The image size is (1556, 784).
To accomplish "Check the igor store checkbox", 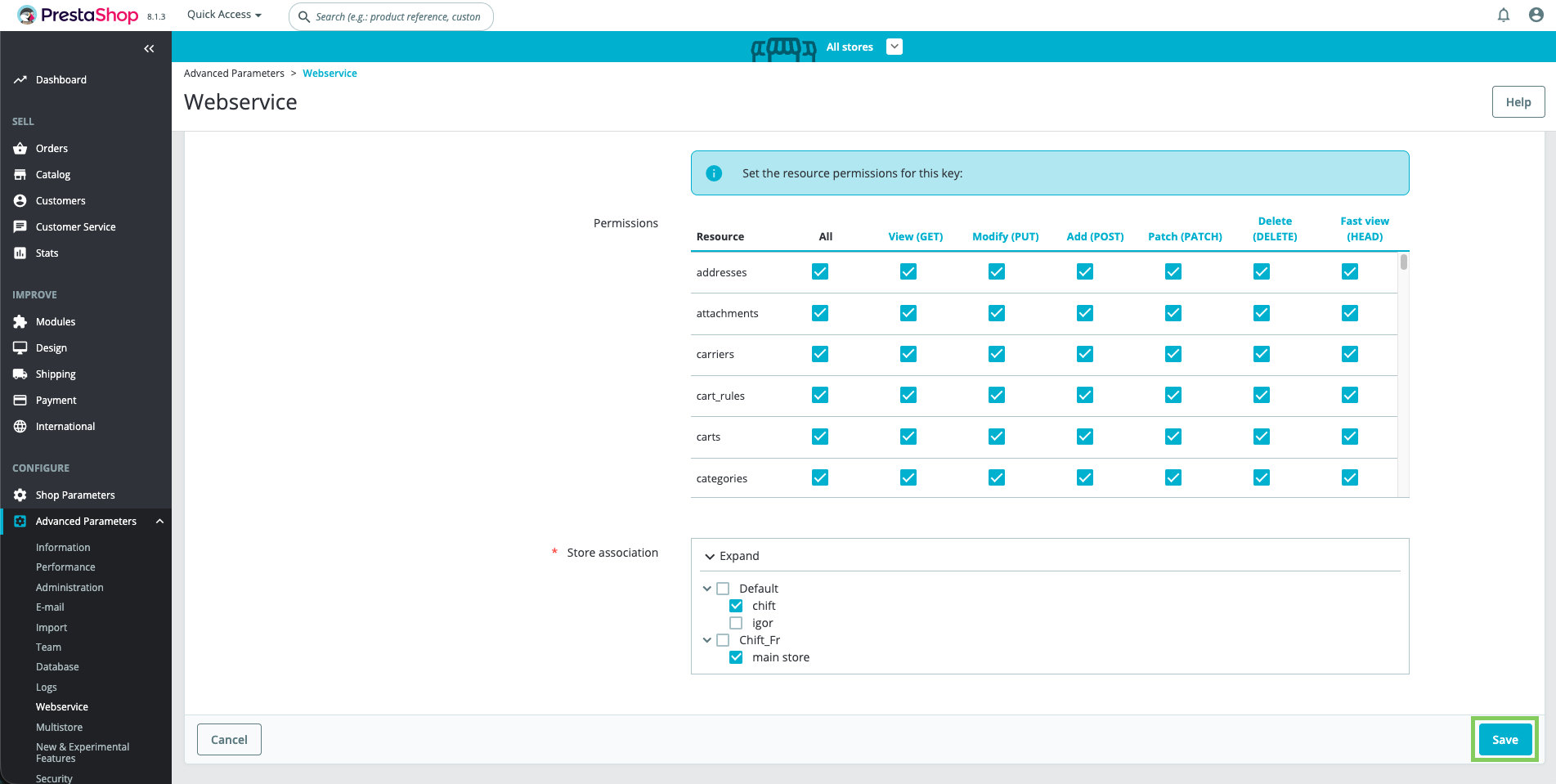I will click(x=736, y=623).
